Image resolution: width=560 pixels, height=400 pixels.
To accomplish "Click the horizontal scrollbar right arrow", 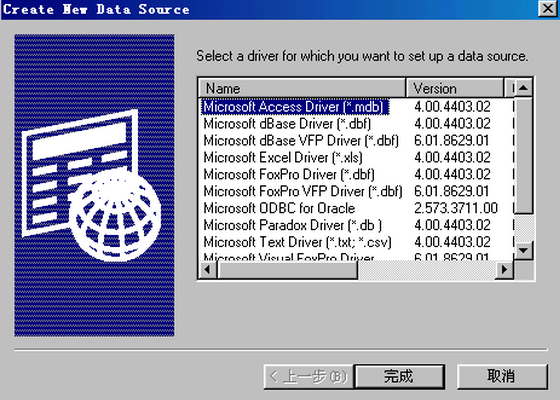I will point(504,269).
